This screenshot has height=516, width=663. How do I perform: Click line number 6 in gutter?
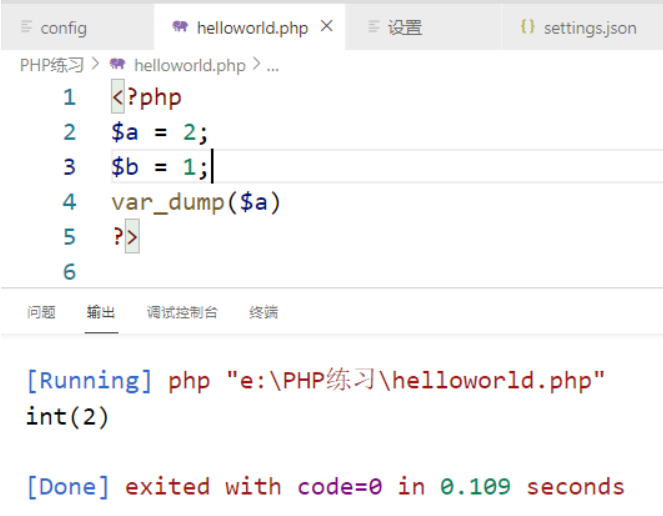click(x=69, y=272)
